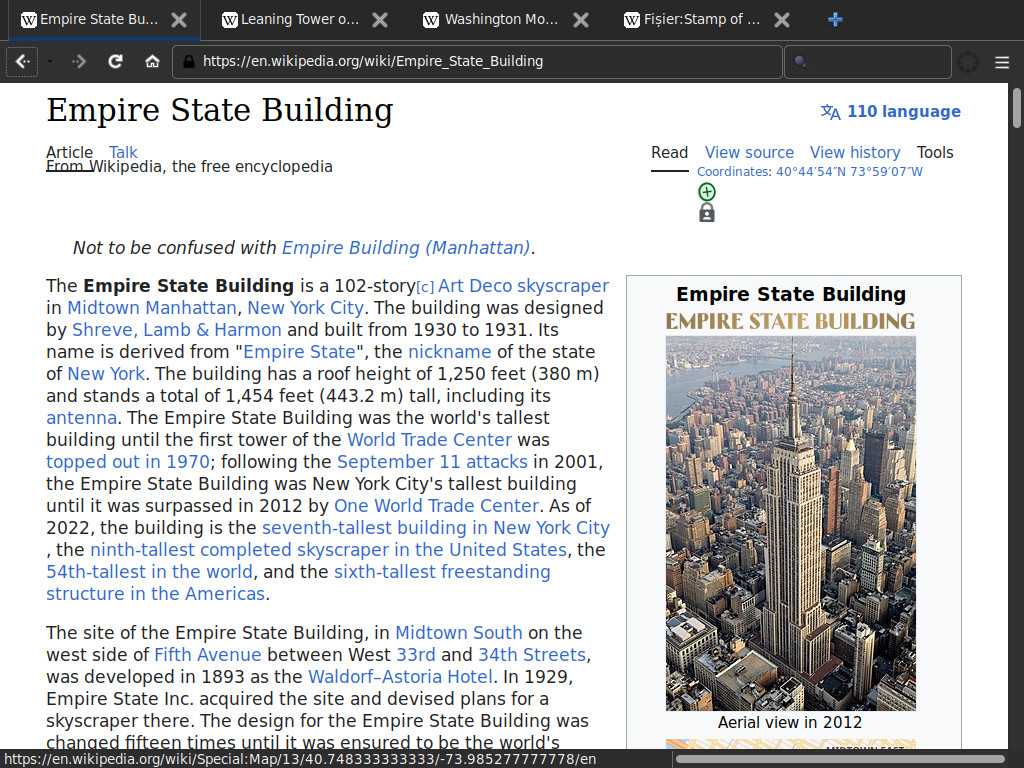Switch to the Leaning Tower tab
1024x768 pixels.
(x=299, y=20)
